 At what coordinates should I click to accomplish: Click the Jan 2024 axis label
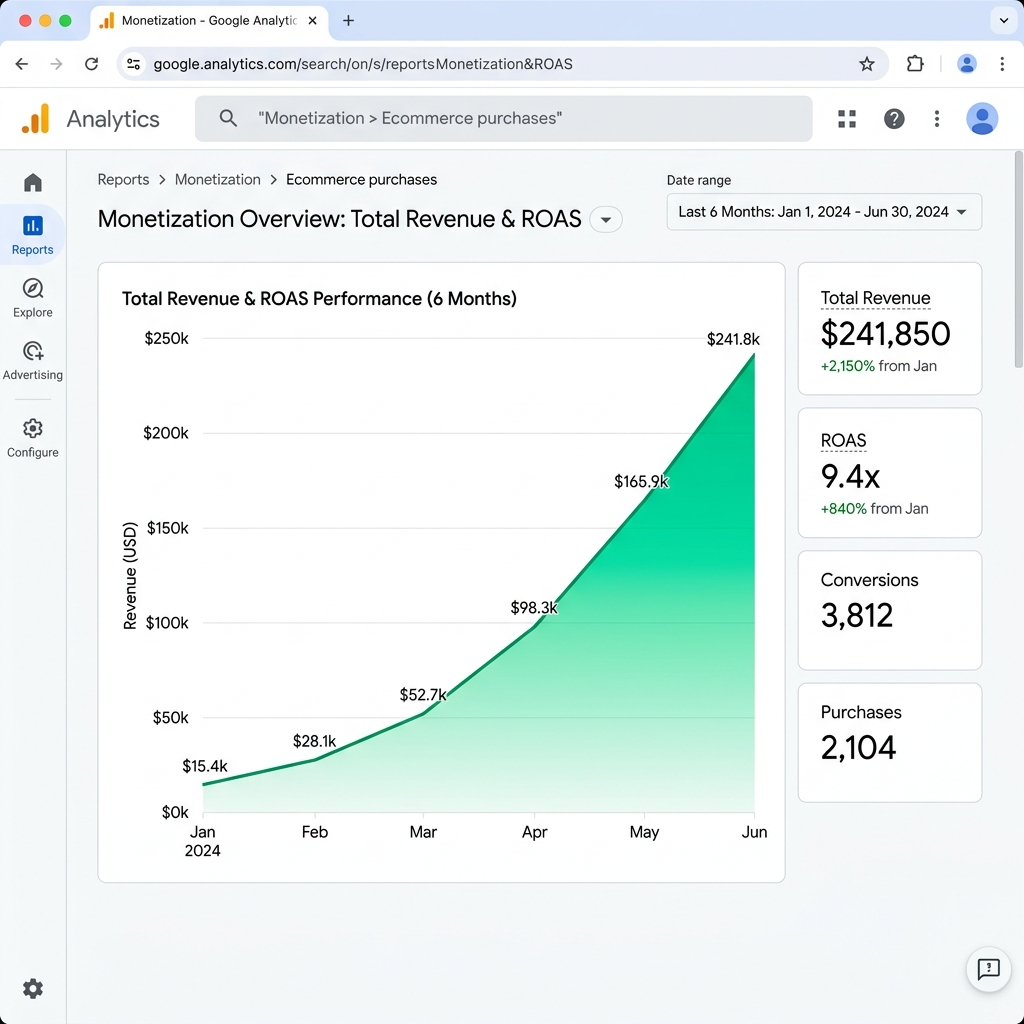click(x=202, y=841)
